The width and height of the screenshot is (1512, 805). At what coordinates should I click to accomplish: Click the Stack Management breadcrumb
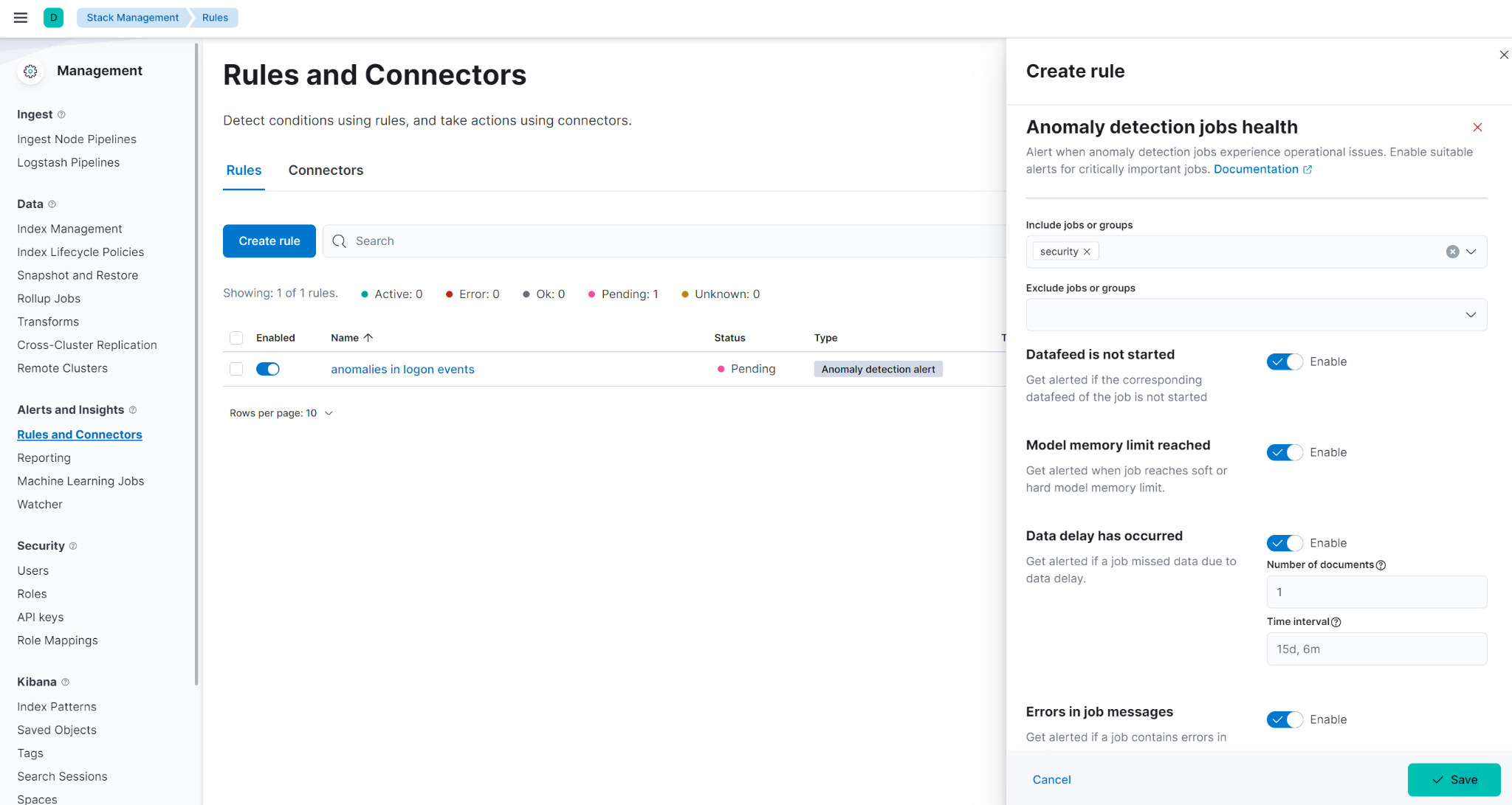(132, 17)
